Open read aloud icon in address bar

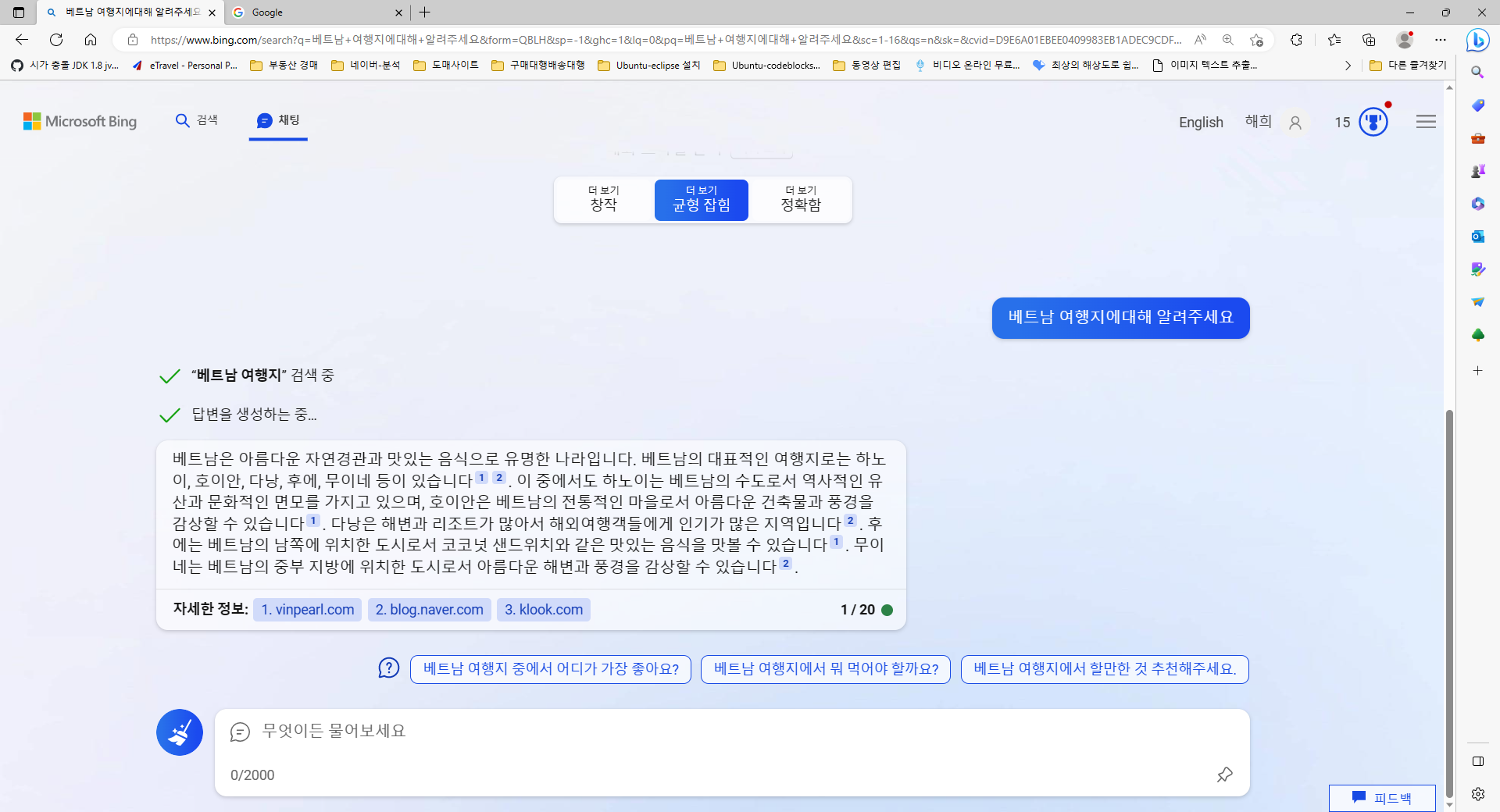(1200, 40)
